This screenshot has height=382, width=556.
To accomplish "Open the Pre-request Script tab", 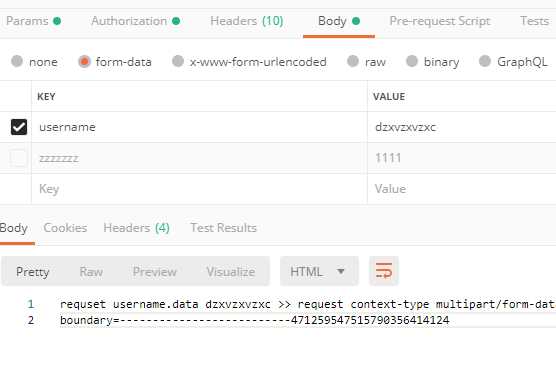I will [440, 21].
